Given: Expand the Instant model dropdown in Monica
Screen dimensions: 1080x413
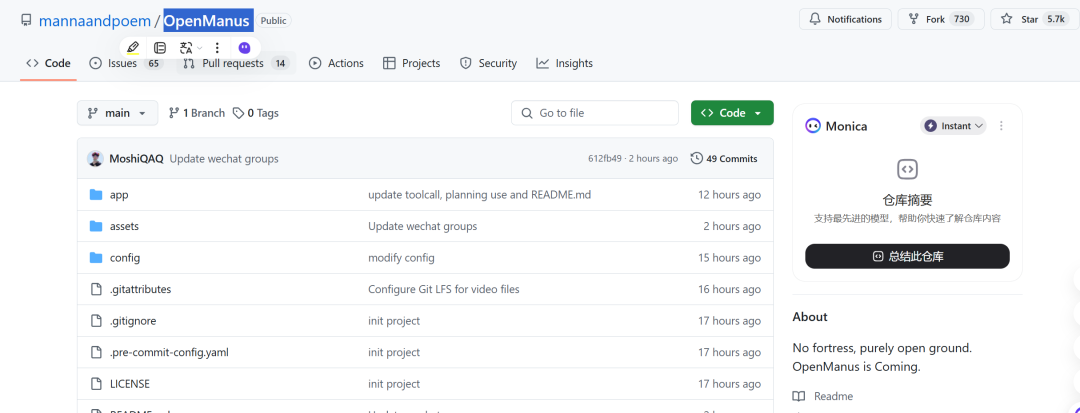Looking at the screenshot, I should point(953,126).
